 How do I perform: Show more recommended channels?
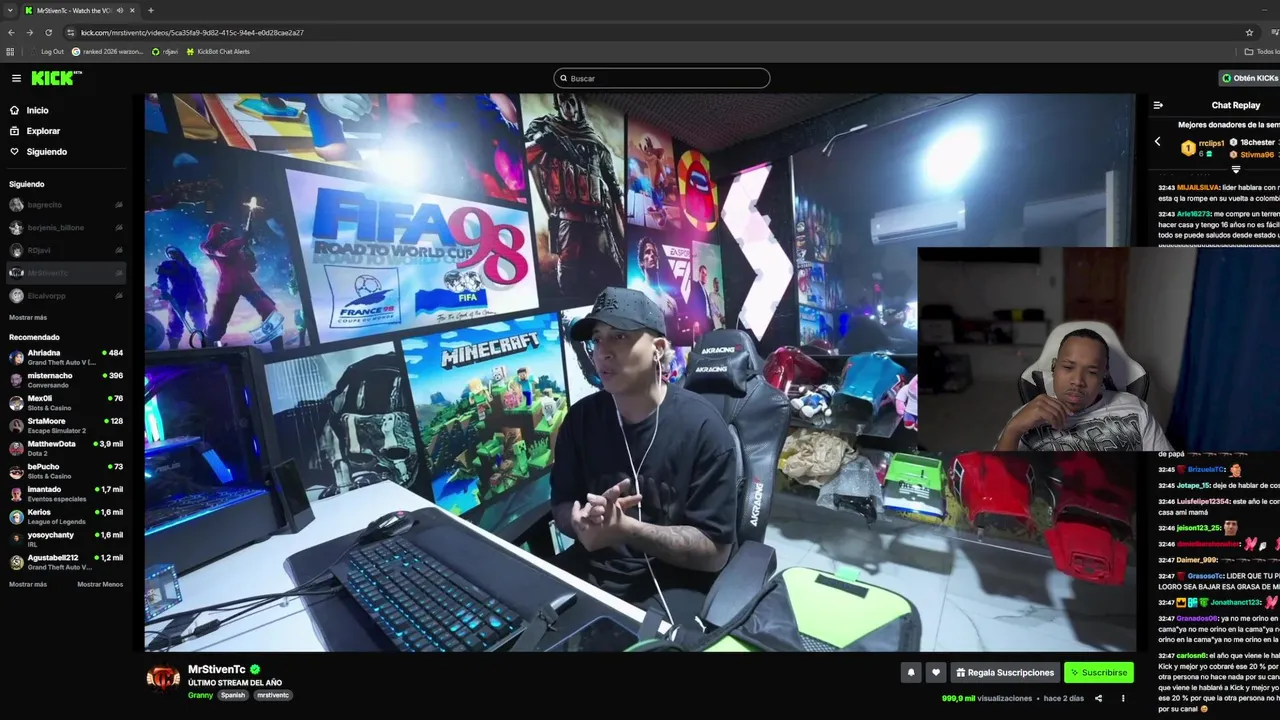point(28,584)
